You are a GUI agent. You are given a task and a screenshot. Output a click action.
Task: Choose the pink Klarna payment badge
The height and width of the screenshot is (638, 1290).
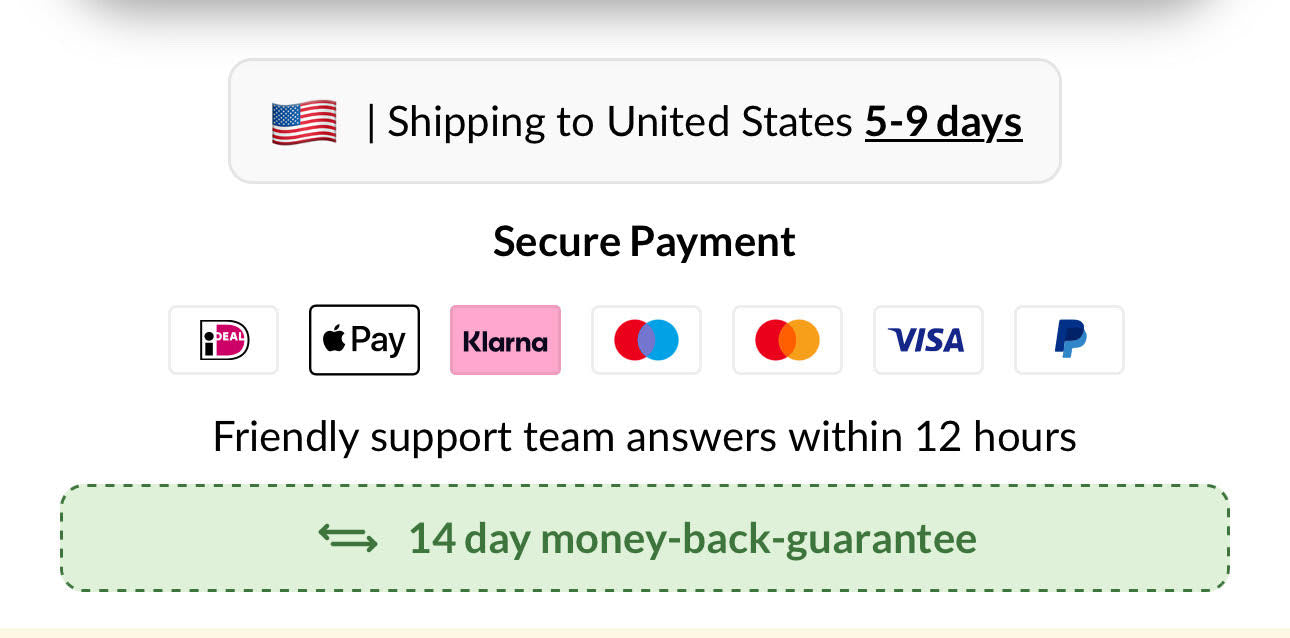coord(505,340)
